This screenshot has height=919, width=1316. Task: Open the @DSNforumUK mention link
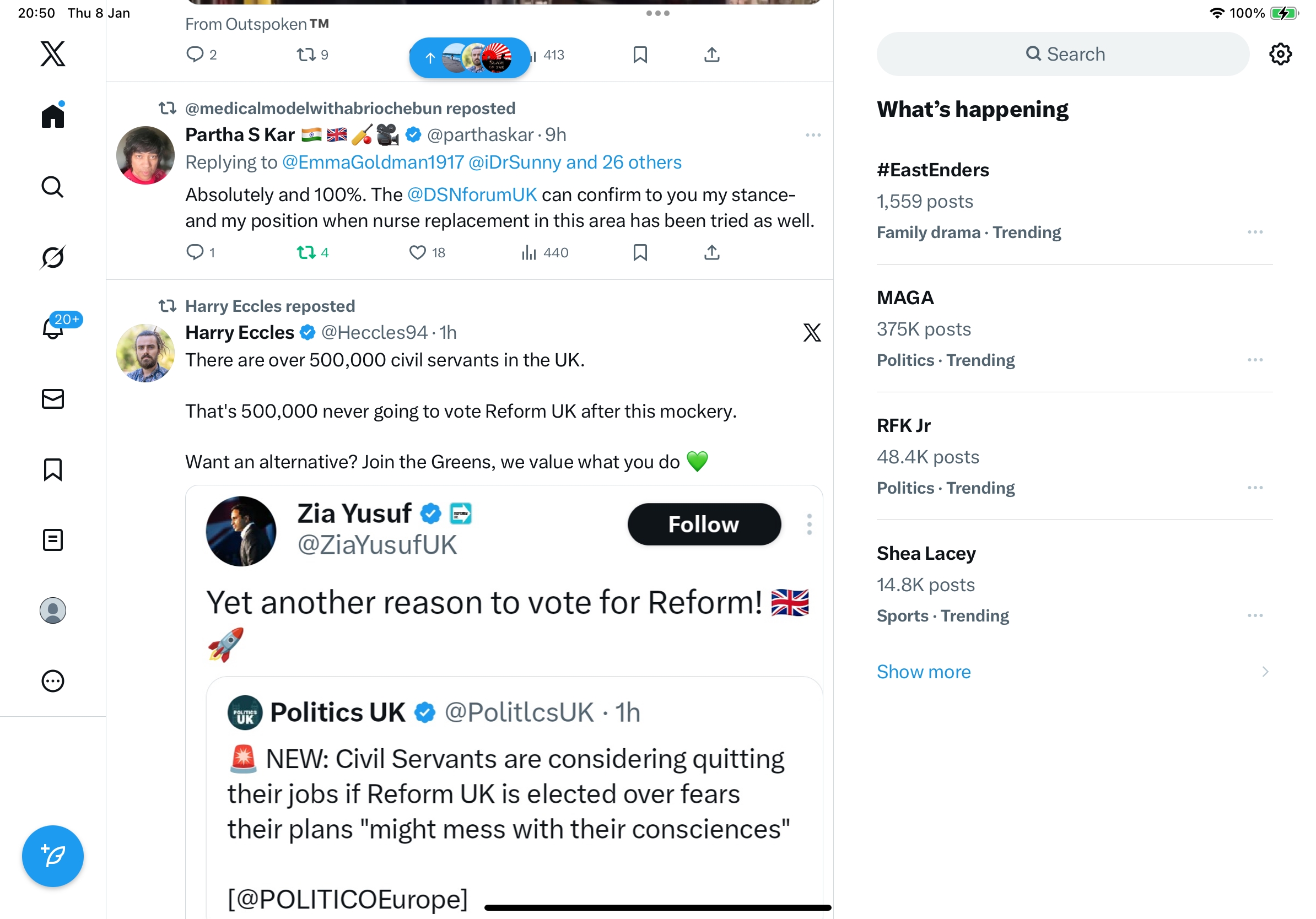point(472,195)
